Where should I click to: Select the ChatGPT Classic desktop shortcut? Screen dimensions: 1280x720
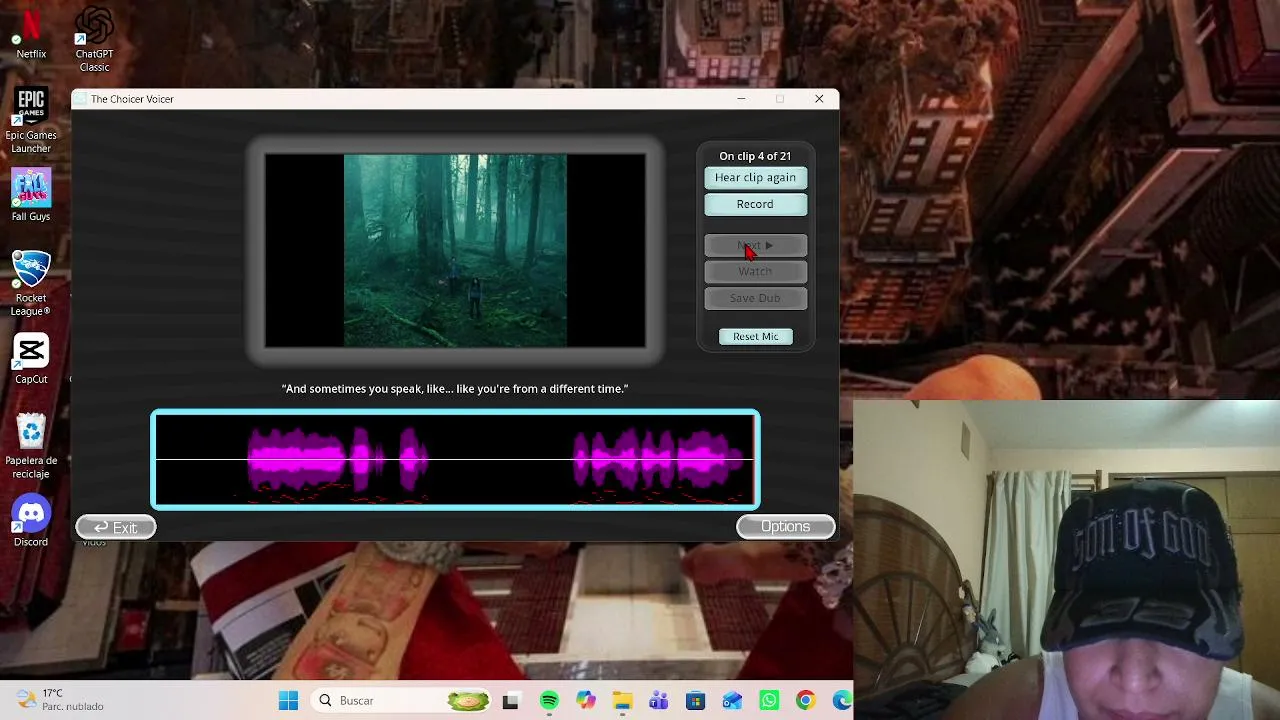(94, 40)
